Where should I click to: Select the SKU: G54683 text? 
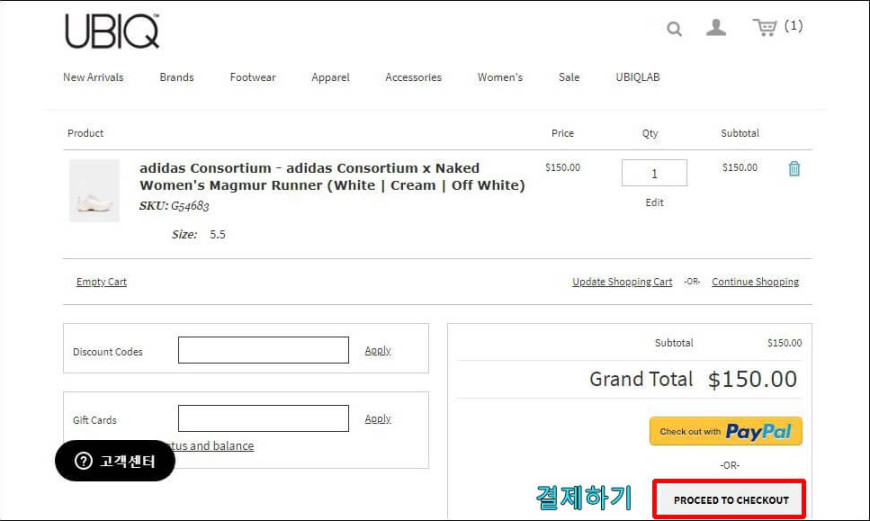174,206
